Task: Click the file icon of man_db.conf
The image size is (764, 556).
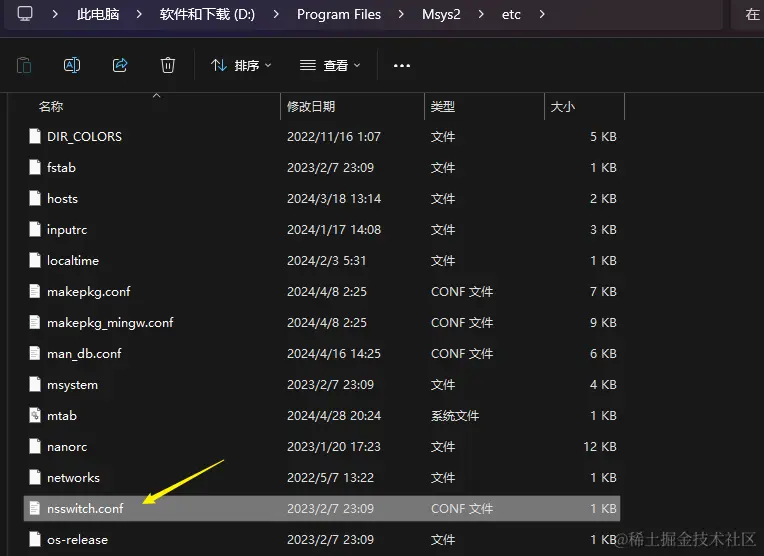Action: pyautogui.click(x=35, y=353)
